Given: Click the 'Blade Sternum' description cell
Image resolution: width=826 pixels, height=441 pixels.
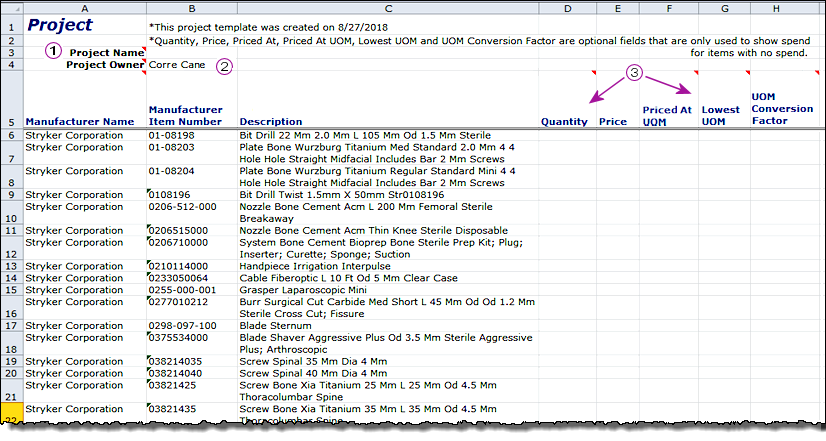Looking at the screenshot, I should [387, 325].
